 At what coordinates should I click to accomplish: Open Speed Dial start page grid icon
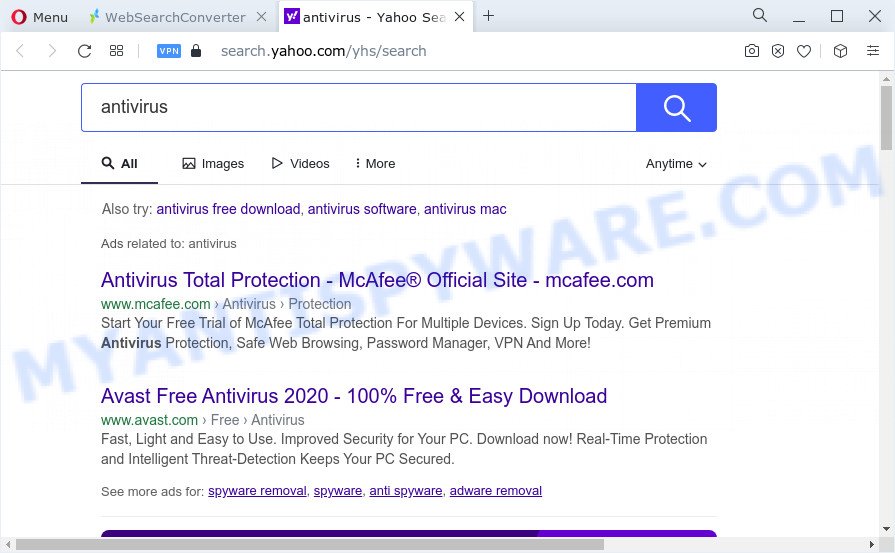coord(116,51)
